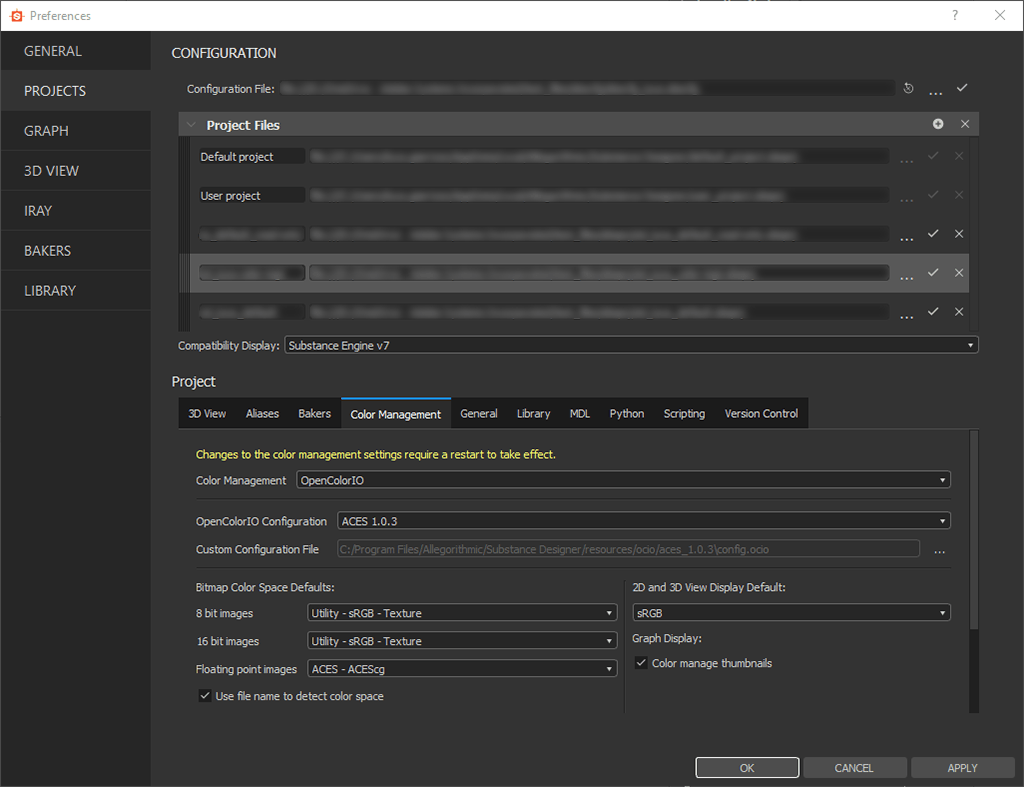The width and height of the screenshot is (1024, 787).
Task: Add a new project file with the plus icon
Action: coord(938,123)
